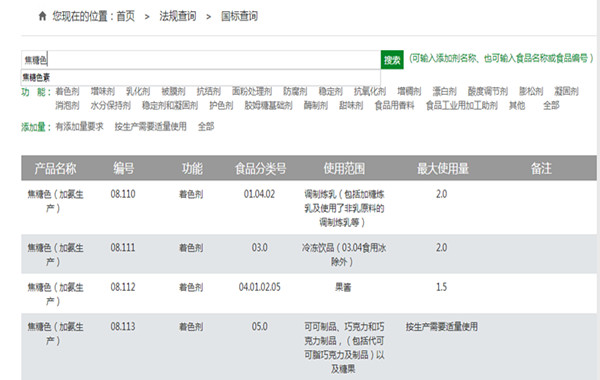Select 按生产需要适量使用 filter option
This screenshot has height=380, width=600.
pos(150,127)
